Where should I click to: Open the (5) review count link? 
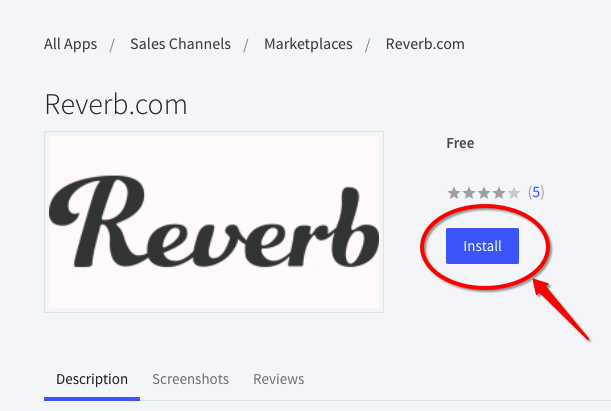coord(536,192)
